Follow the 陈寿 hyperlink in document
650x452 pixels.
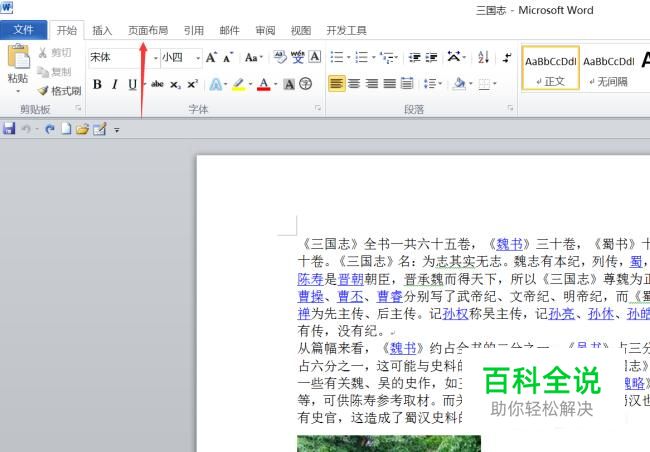310,279
